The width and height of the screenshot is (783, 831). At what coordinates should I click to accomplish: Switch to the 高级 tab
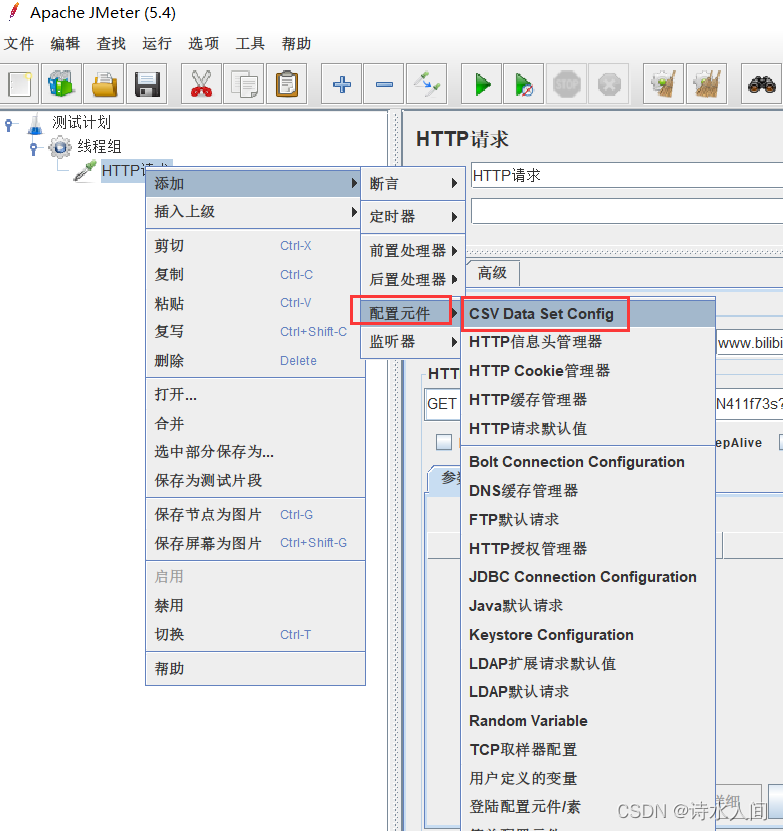(492, 273)
